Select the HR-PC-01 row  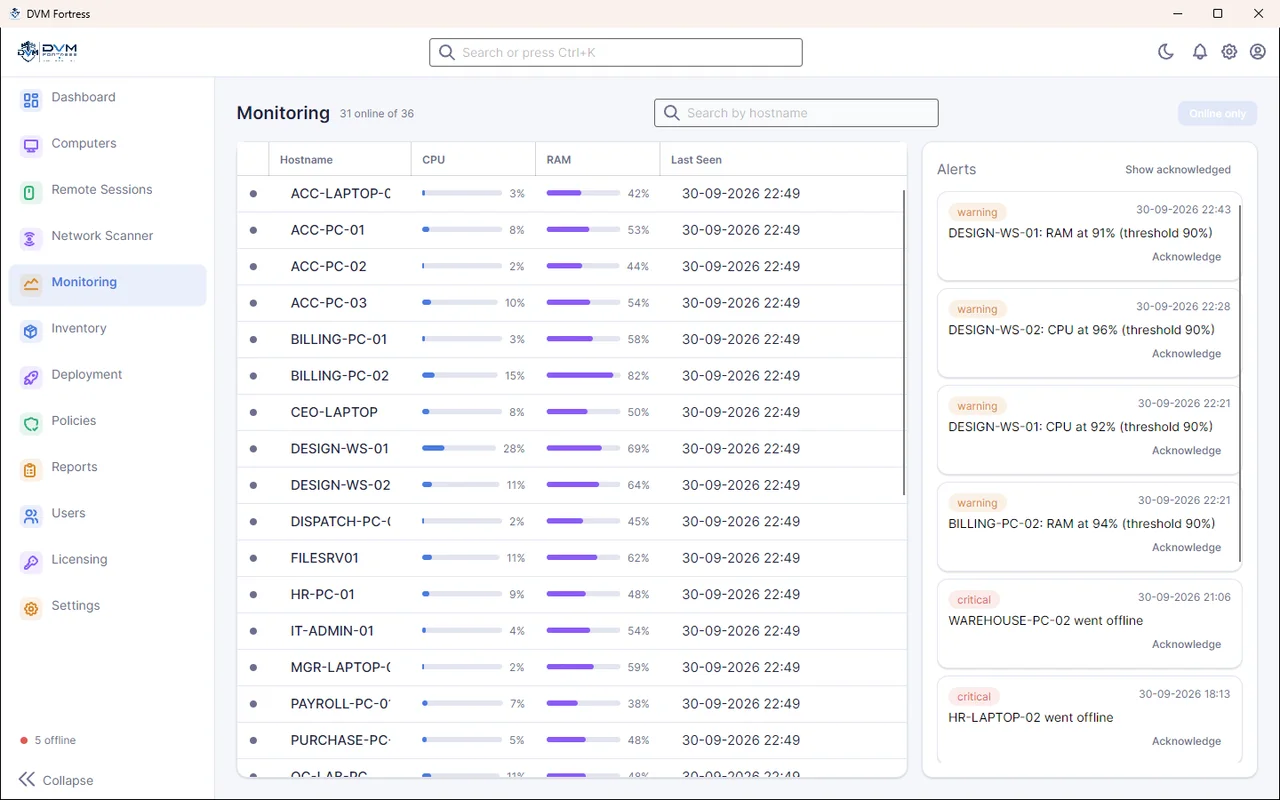click(x=572, y=594)
